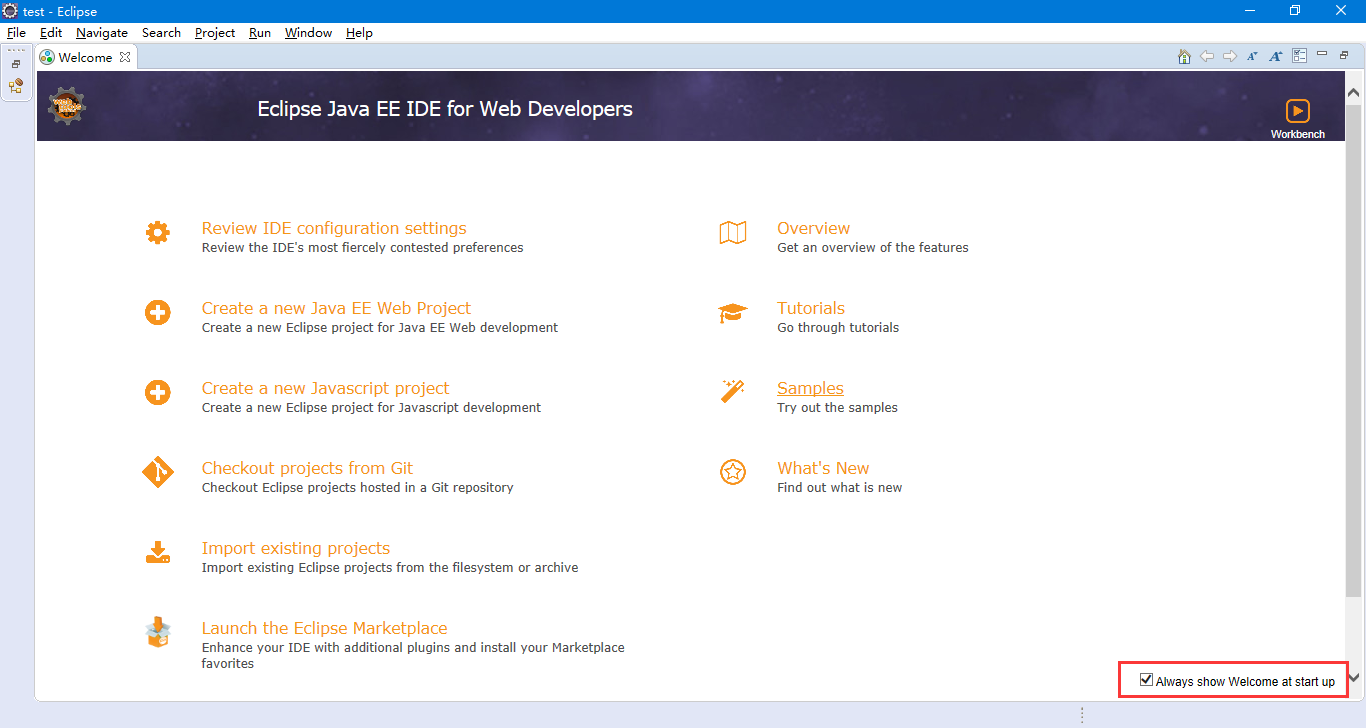Click the Web Tools gear logo
Viewport: 1366px width, 728px height.
point(67,105)
